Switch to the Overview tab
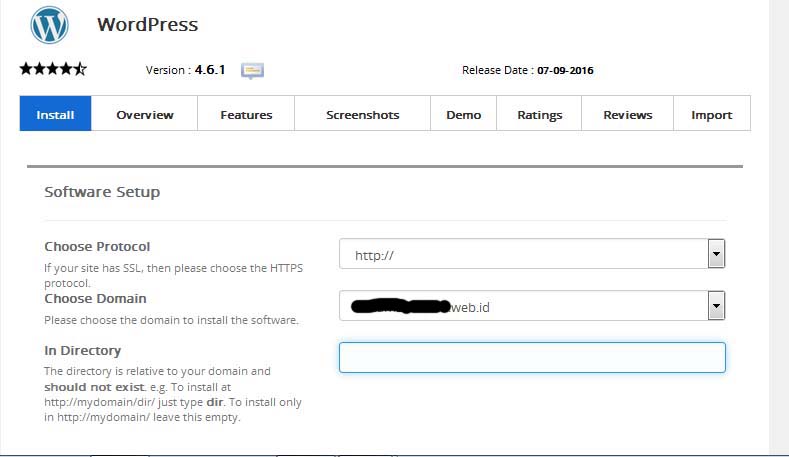Viewport: 789px width, 457px height. tap(144, 115)
